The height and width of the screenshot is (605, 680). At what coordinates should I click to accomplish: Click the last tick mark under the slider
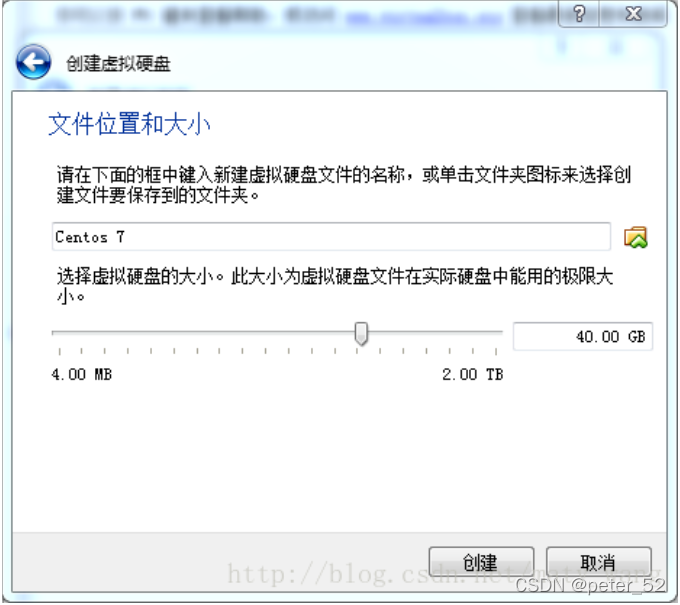pyautogui.click(x=496, y=351)
